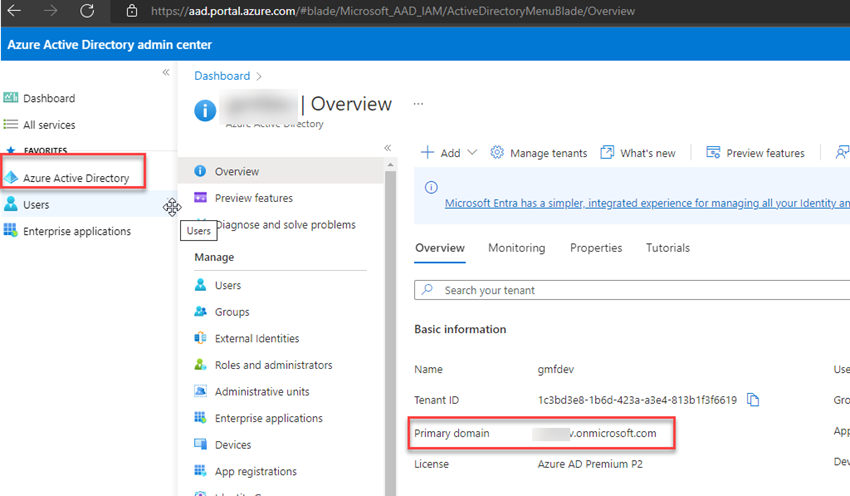Copy the Tenant ID with the copy icon

[x=753, y=400]
